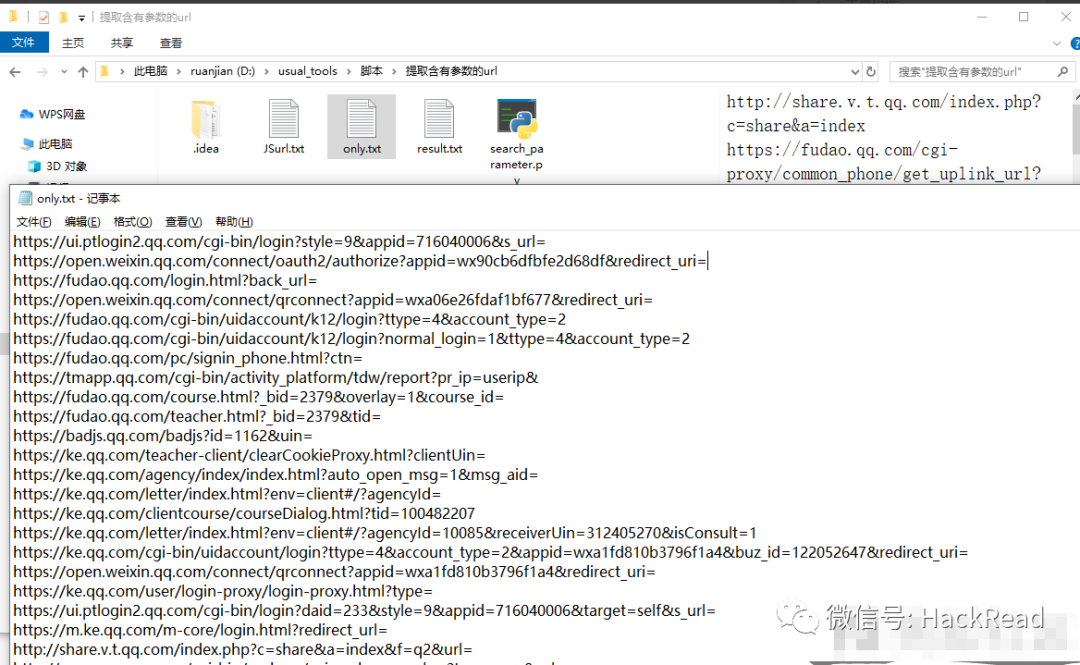Open Notepad 查看(V) menu
The width and height of the screenshot is (1080, 665).
(x=183, y=222)
